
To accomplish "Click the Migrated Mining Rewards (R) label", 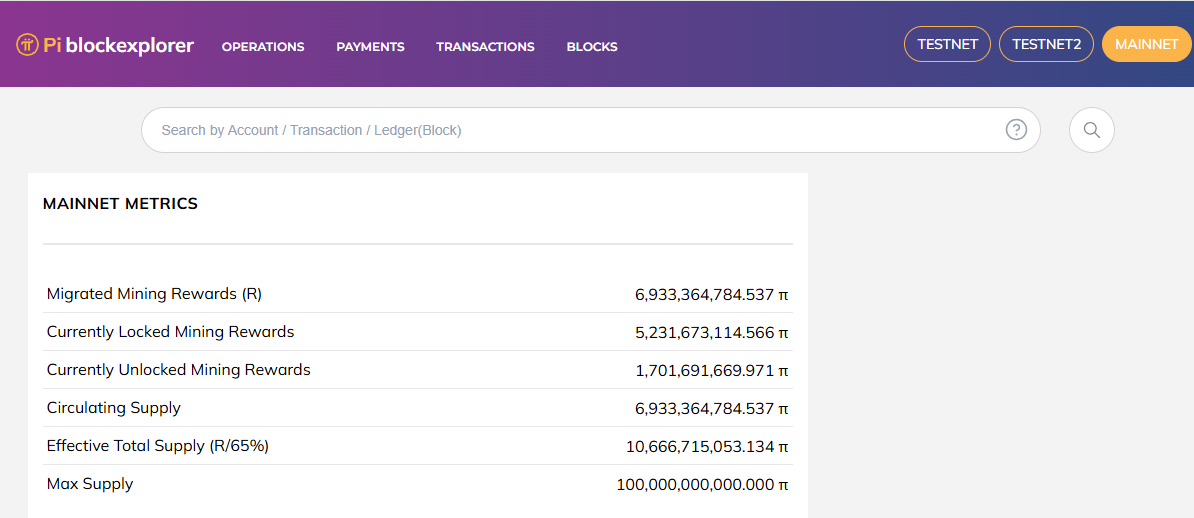I will coord(154,294).
